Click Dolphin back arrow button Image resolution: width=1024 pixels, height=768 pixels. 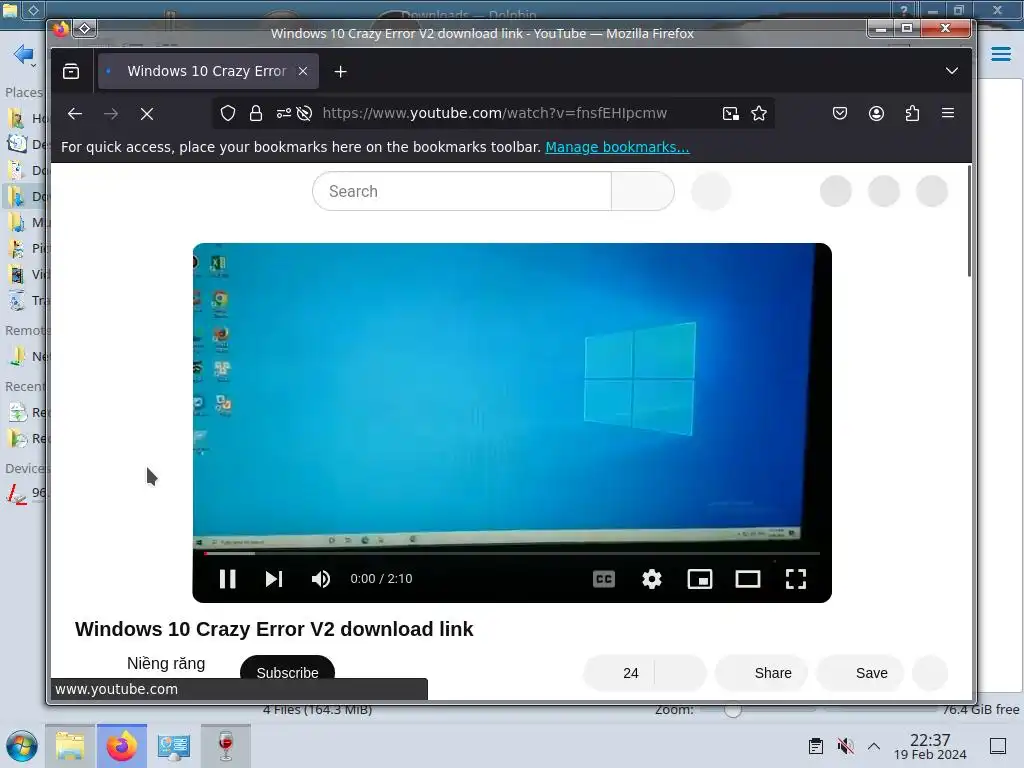[x=24, y=54]
